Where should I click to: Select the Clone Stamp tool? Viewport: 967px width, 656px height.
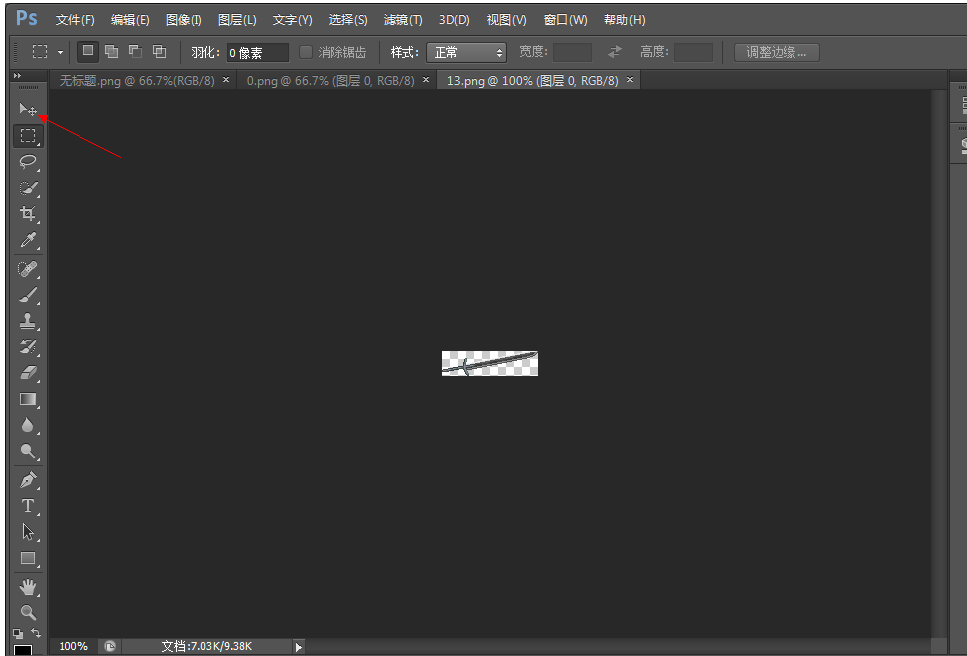point(27,321)
